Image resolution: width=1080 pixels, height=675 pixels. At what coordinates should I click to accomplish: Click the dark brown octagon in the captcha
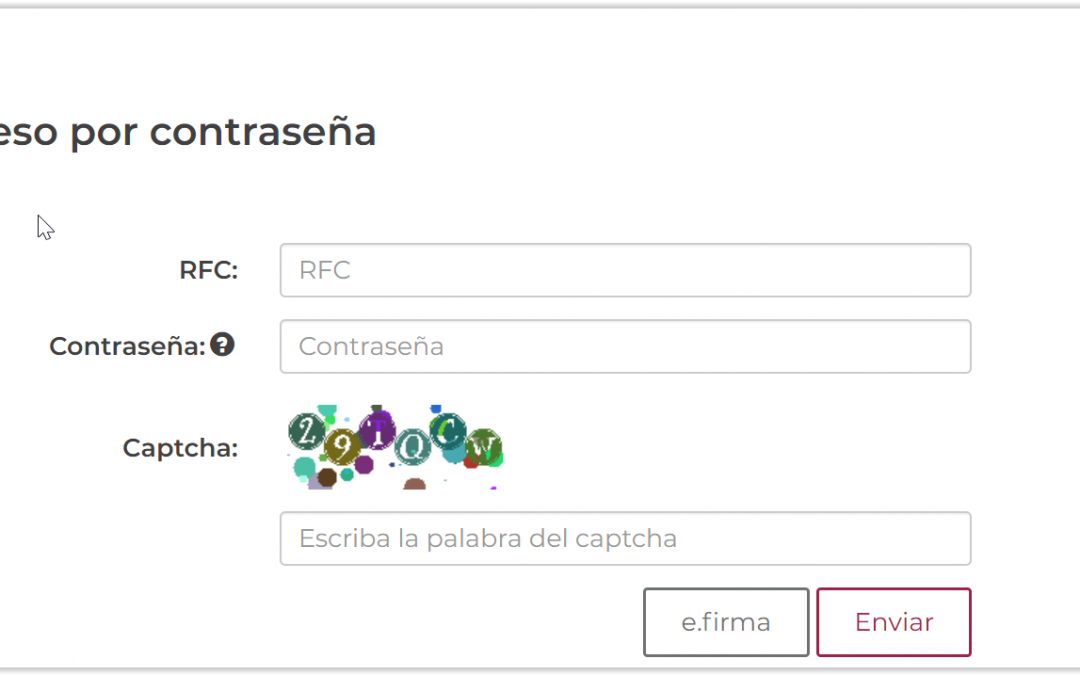click(x=327, y=477)
